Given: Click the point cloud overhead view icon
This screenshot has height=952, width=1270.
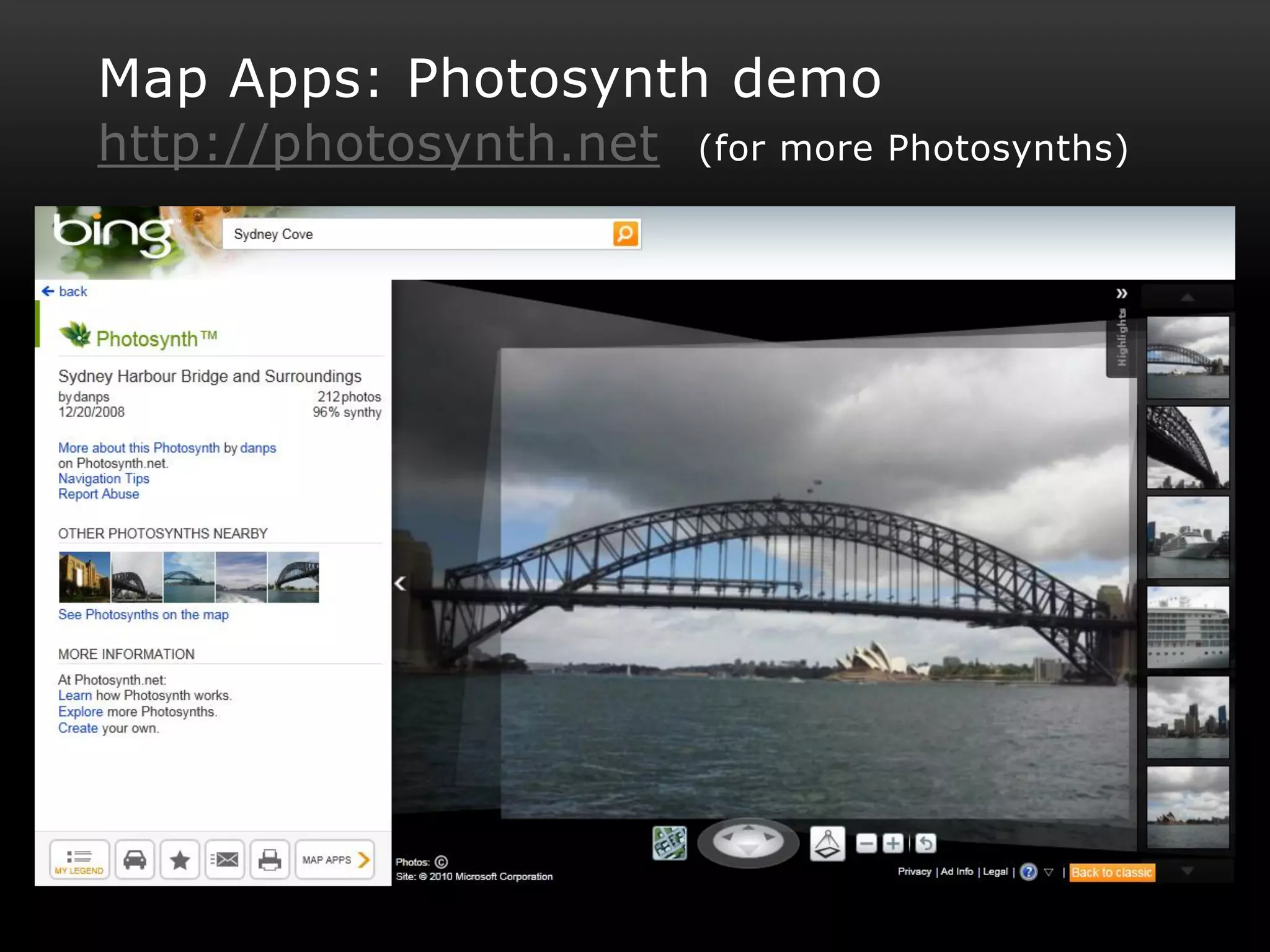Looking at the screenshot, I should (828, 844).
